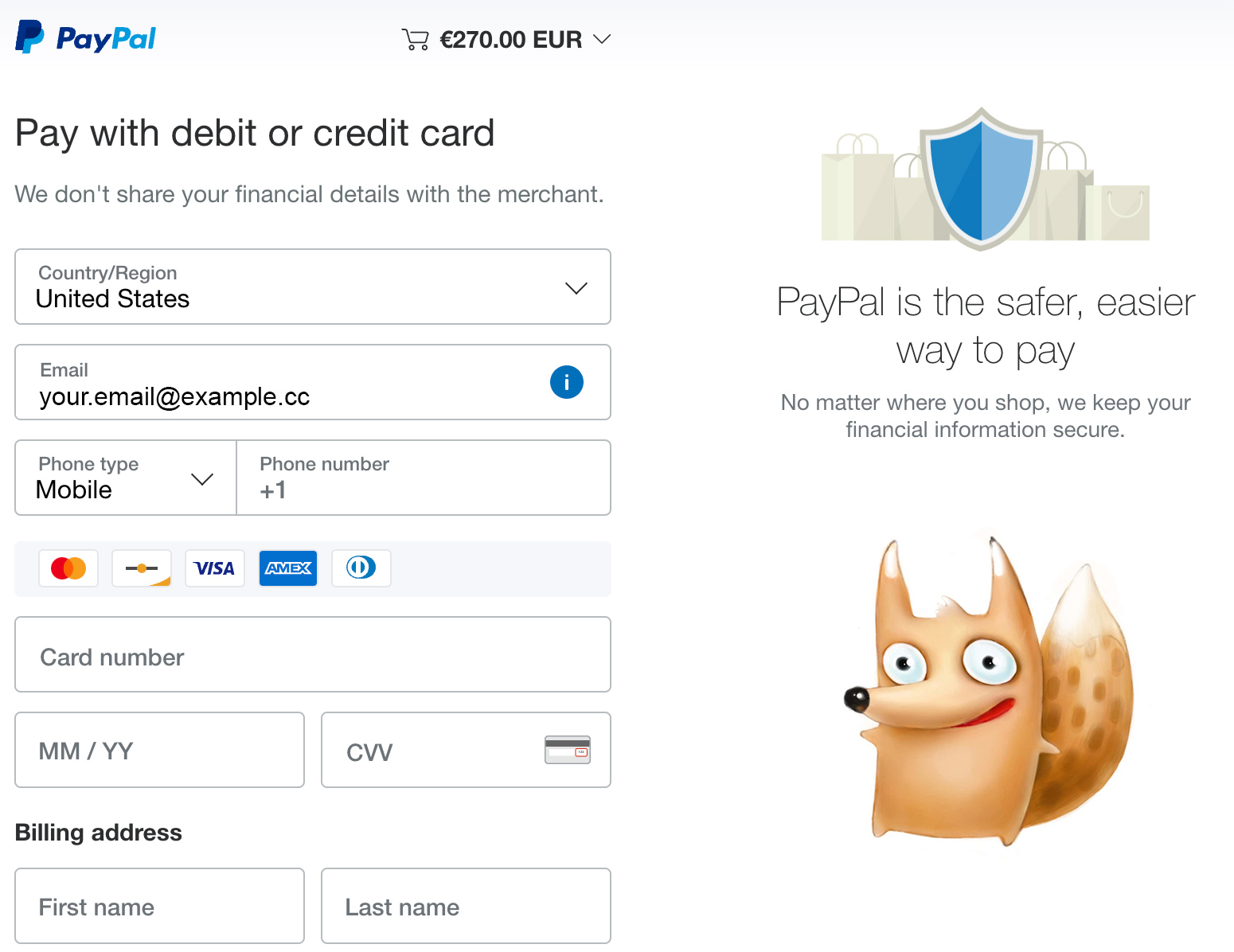
Task: Click the CVV card hint icon
Action: (x=568, y=750)
